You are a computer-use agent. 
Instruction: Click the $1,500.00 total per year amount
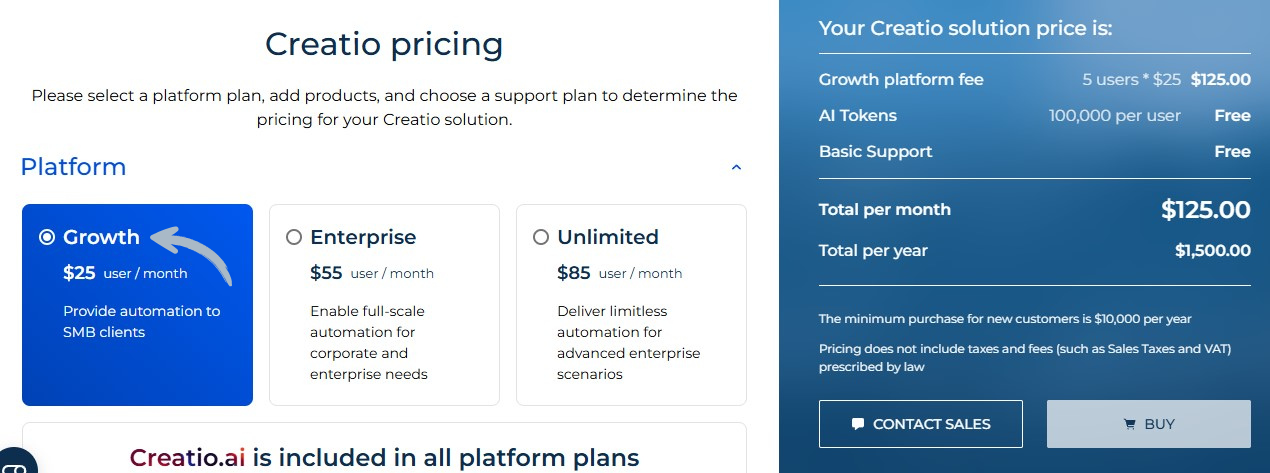tap(1212, 250)
